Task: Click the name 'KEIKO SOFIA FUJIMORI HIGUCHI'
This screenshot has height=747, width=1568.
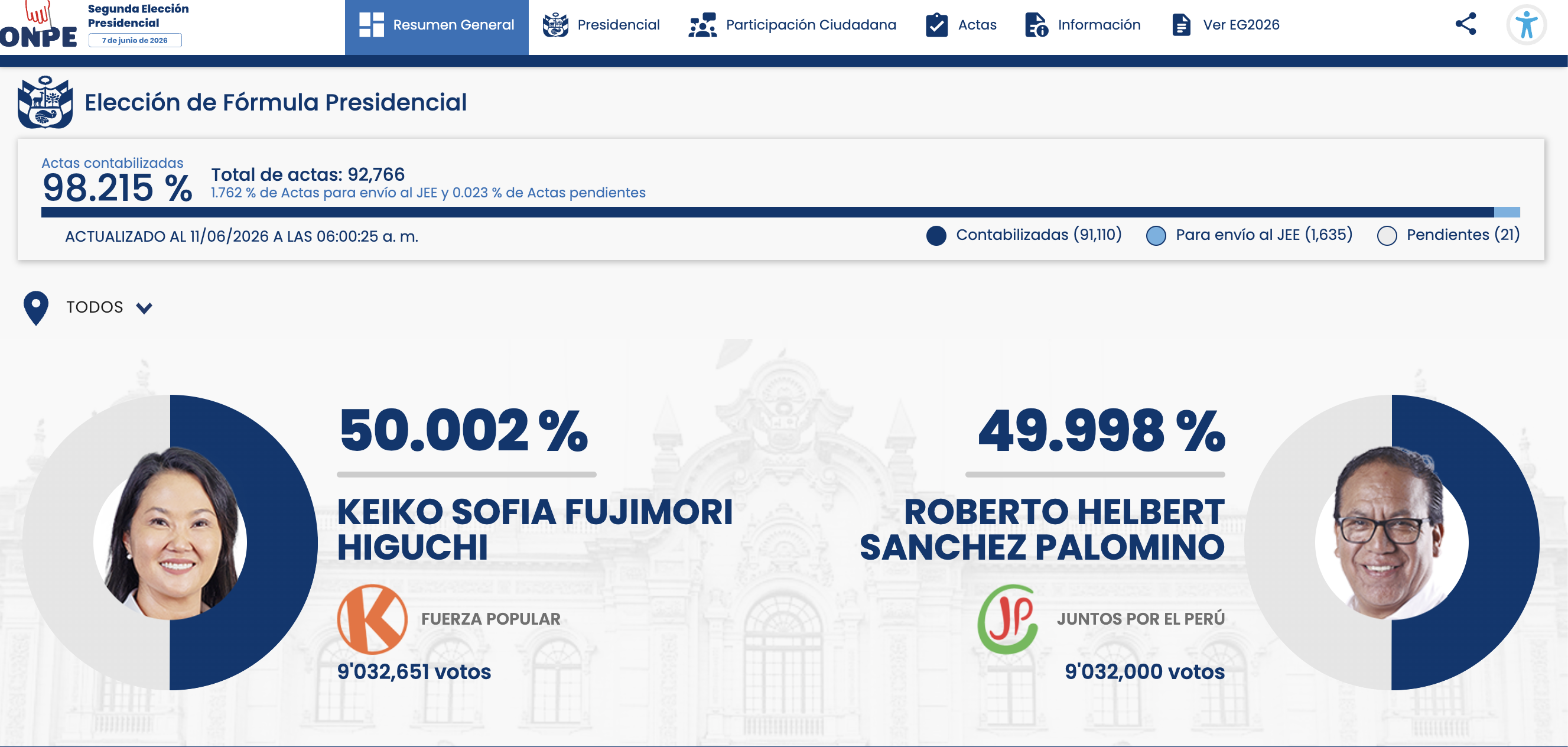Action: [535, 529]
